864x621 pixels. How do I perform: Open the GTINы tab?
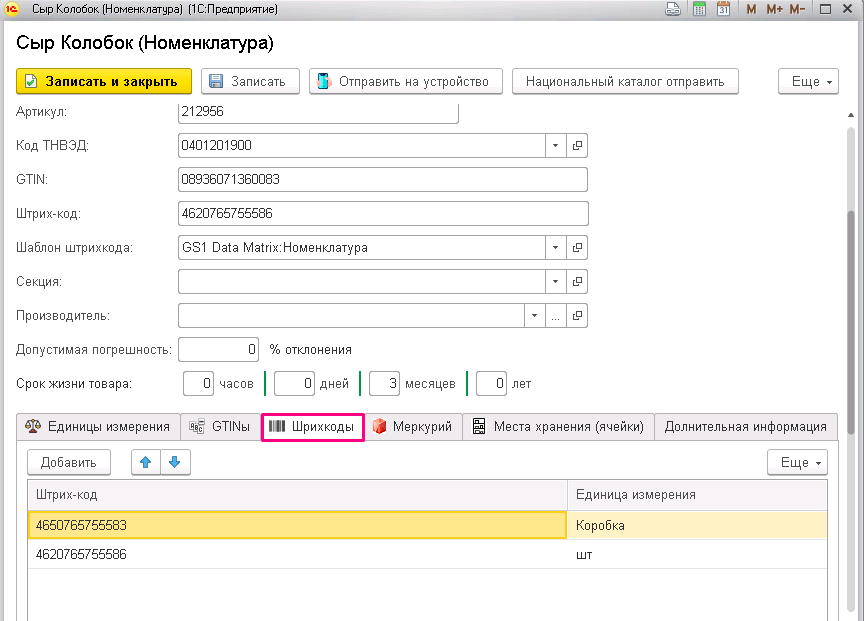[220, 426]
